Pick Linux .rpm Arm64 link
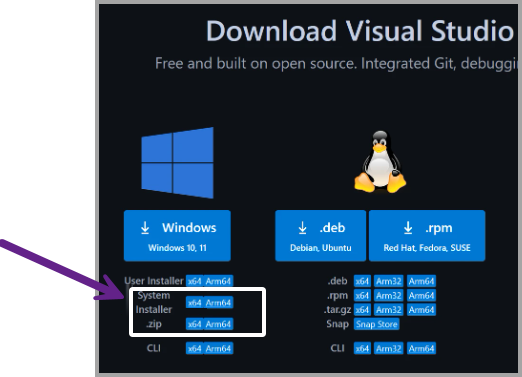 pyautogui.click(x=421, y=295)
